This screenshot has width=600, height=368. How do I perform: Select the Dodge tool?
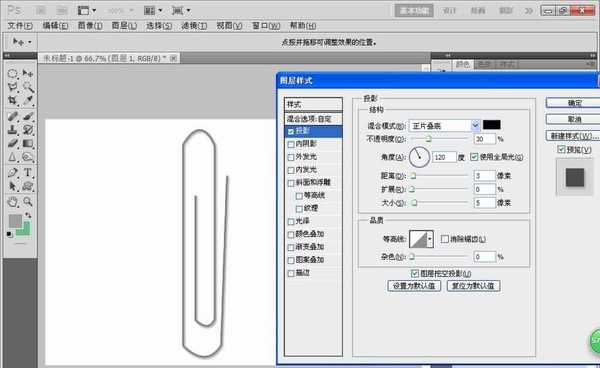tap(28, 157)
